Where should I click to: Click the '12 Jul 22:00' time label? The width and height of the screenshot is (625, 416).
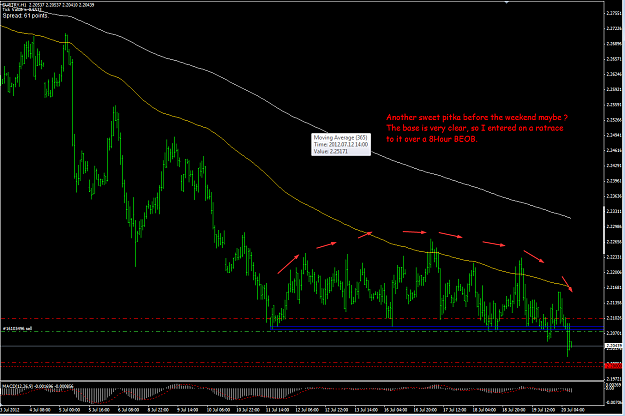(336, 410)
